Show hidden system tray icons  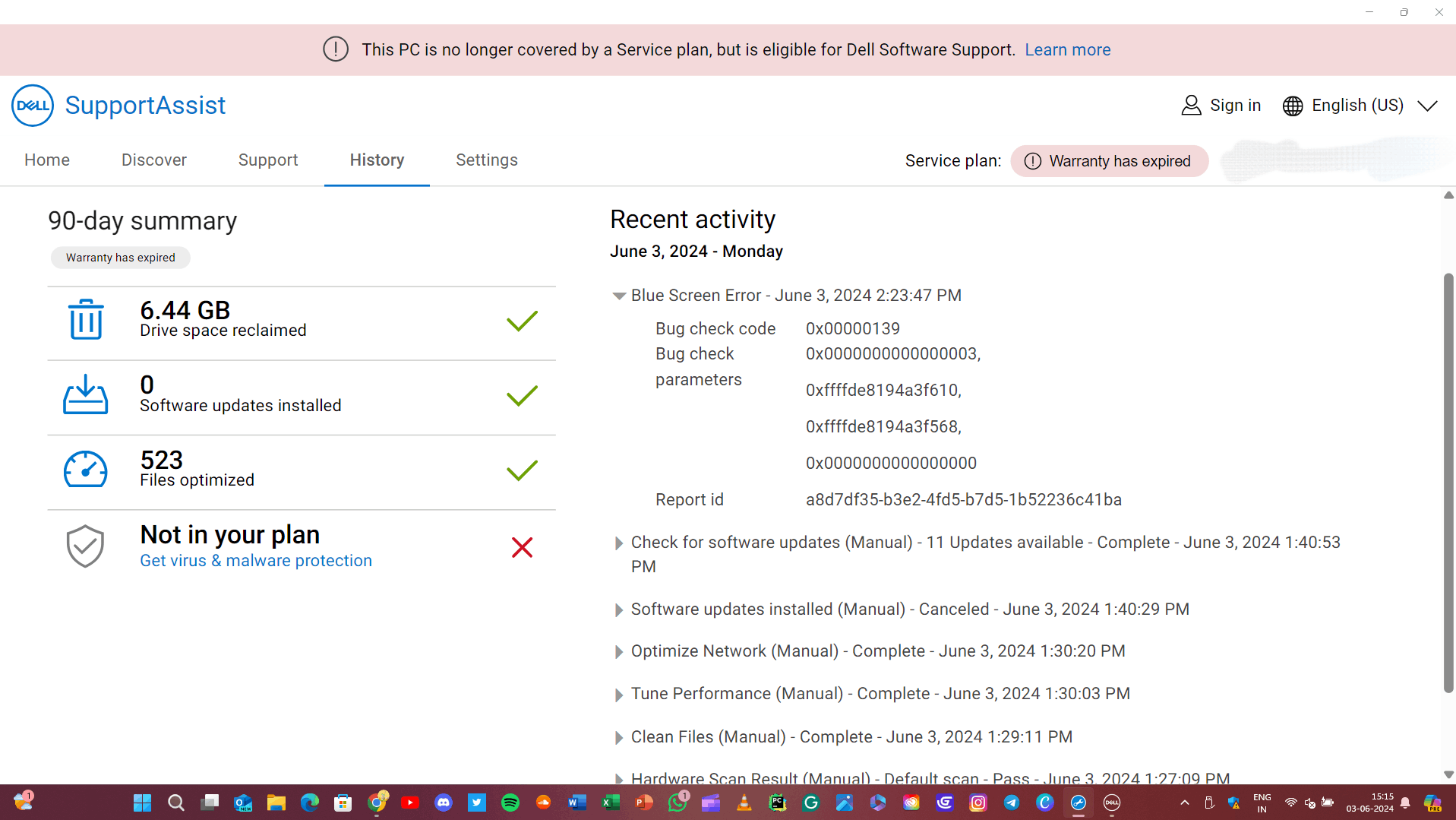[1185, 803]
